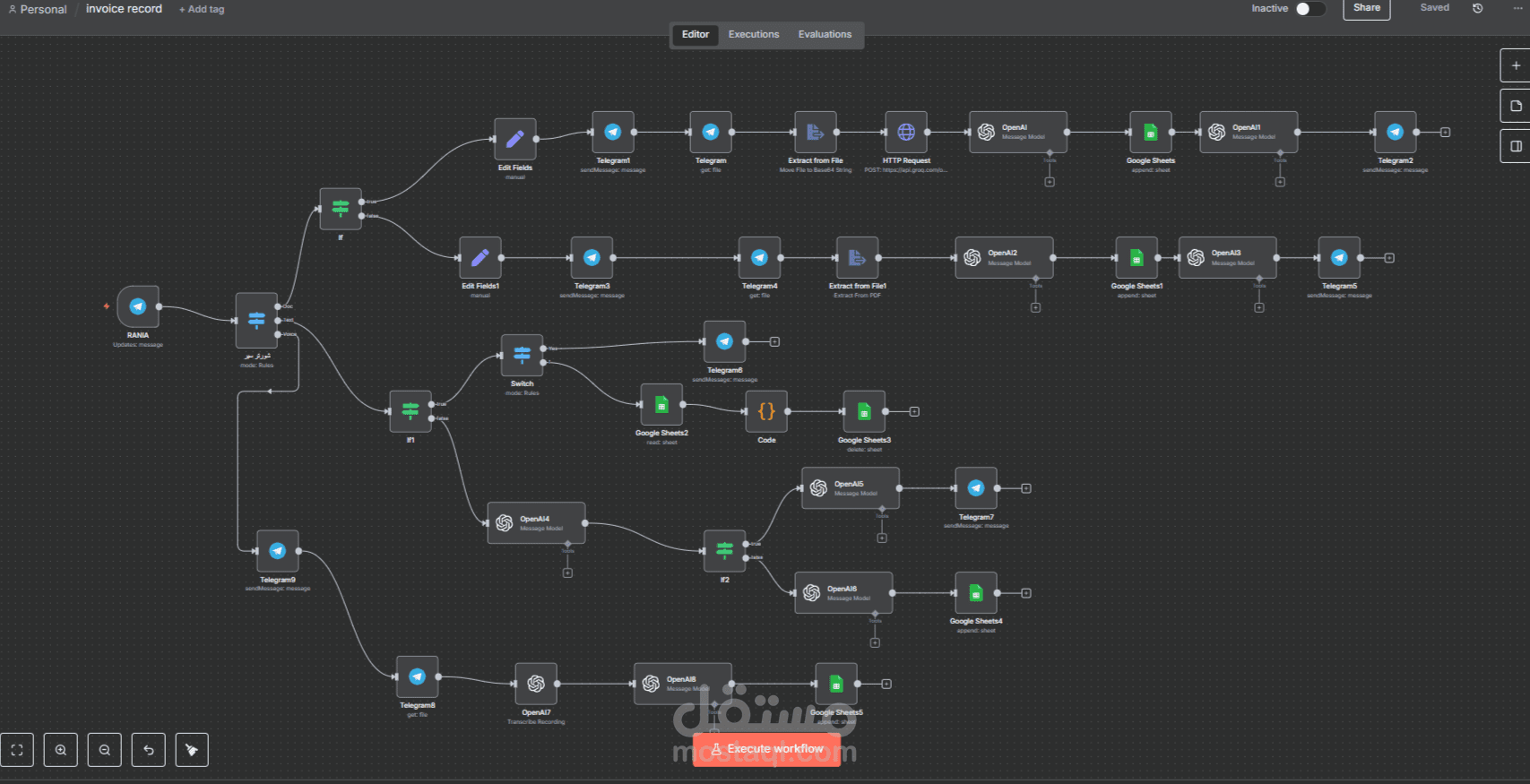Image resolution: width=1530 pixels, height=784 pixels.
Task: Open the If2 node
Action: pos(725,551)
